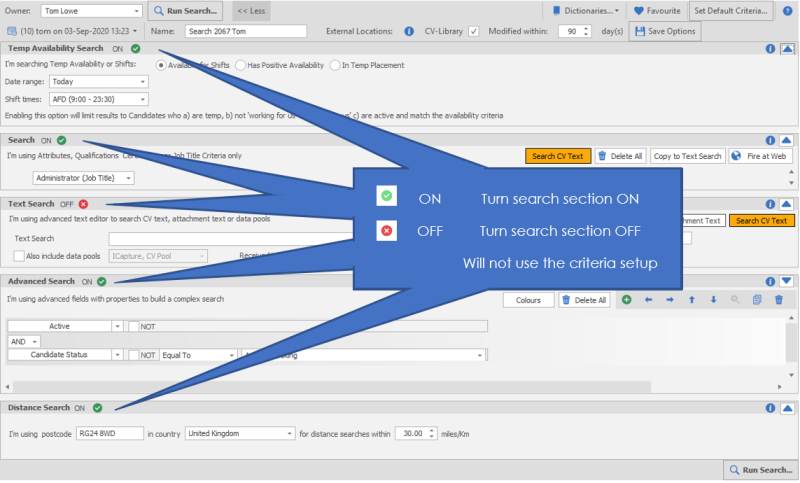Click the info icon beside External Locations
This screenshot has width=800, height=483.
pyautogui.click(x=409, y=31)
